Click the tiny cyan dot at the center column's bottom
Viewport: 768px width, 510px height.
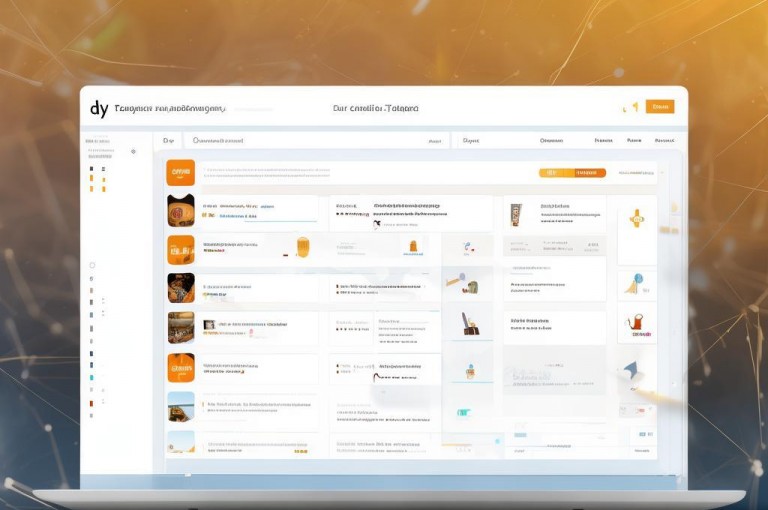(x=497, y=441)
